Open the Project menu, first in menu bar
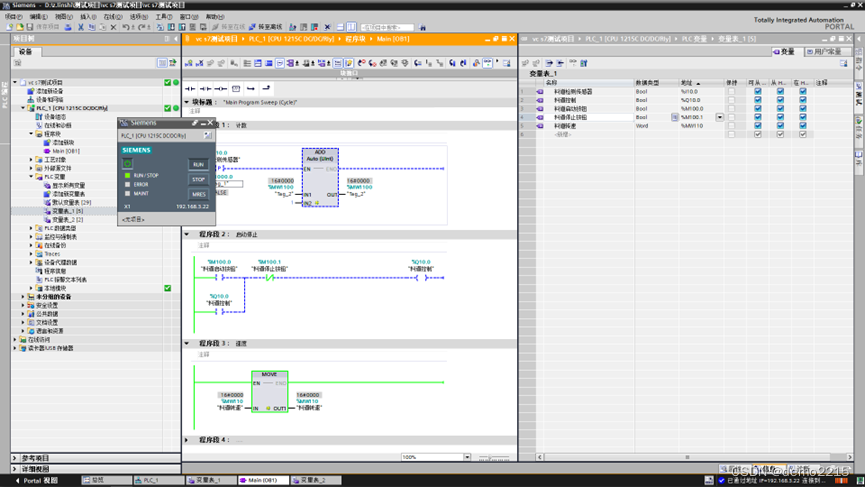This screenshot has height=487, width=865. coord(13,17)
